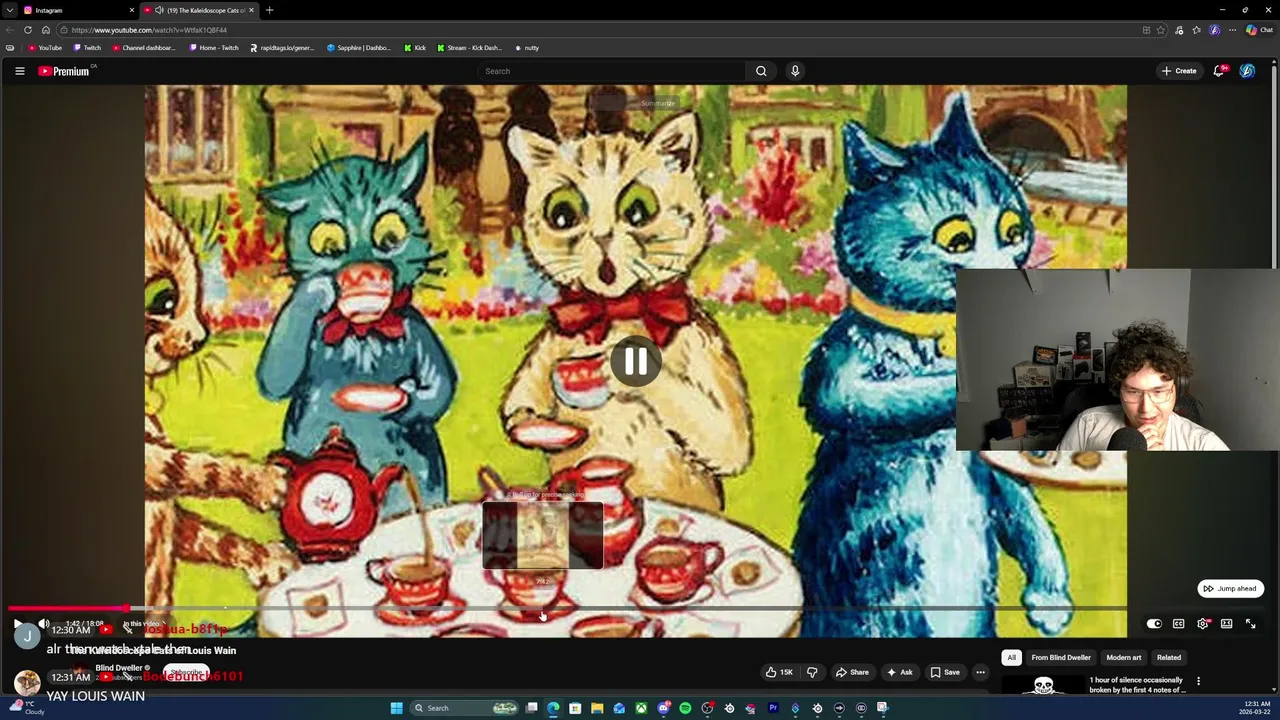This screenshot has width=1280, height=720.
Task: Close the Instagram tab
Action: tap(131, 10)
